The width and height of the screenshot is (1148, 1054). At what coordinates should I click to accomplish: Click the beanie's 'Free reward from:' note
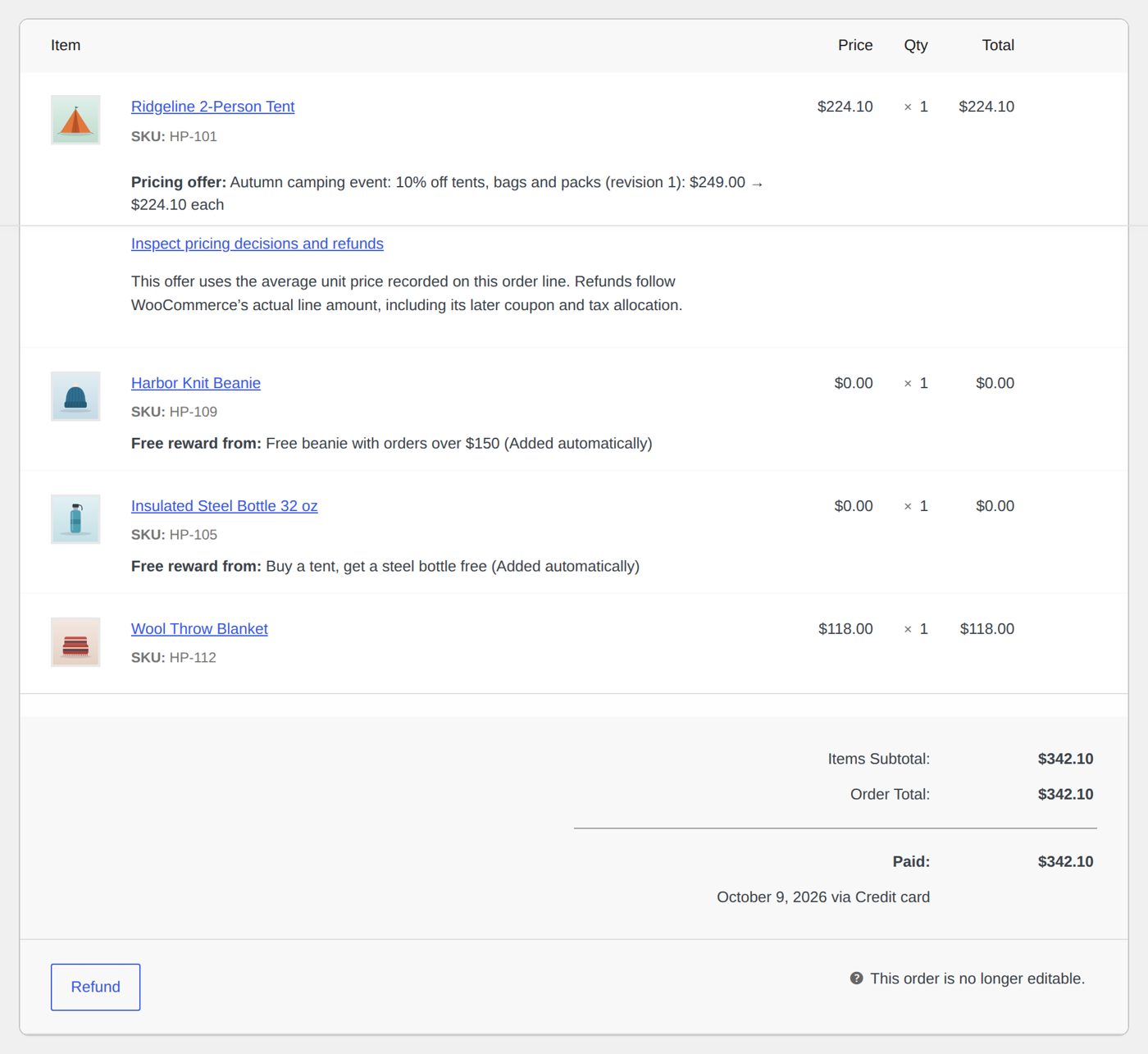(x=392, y=444)
